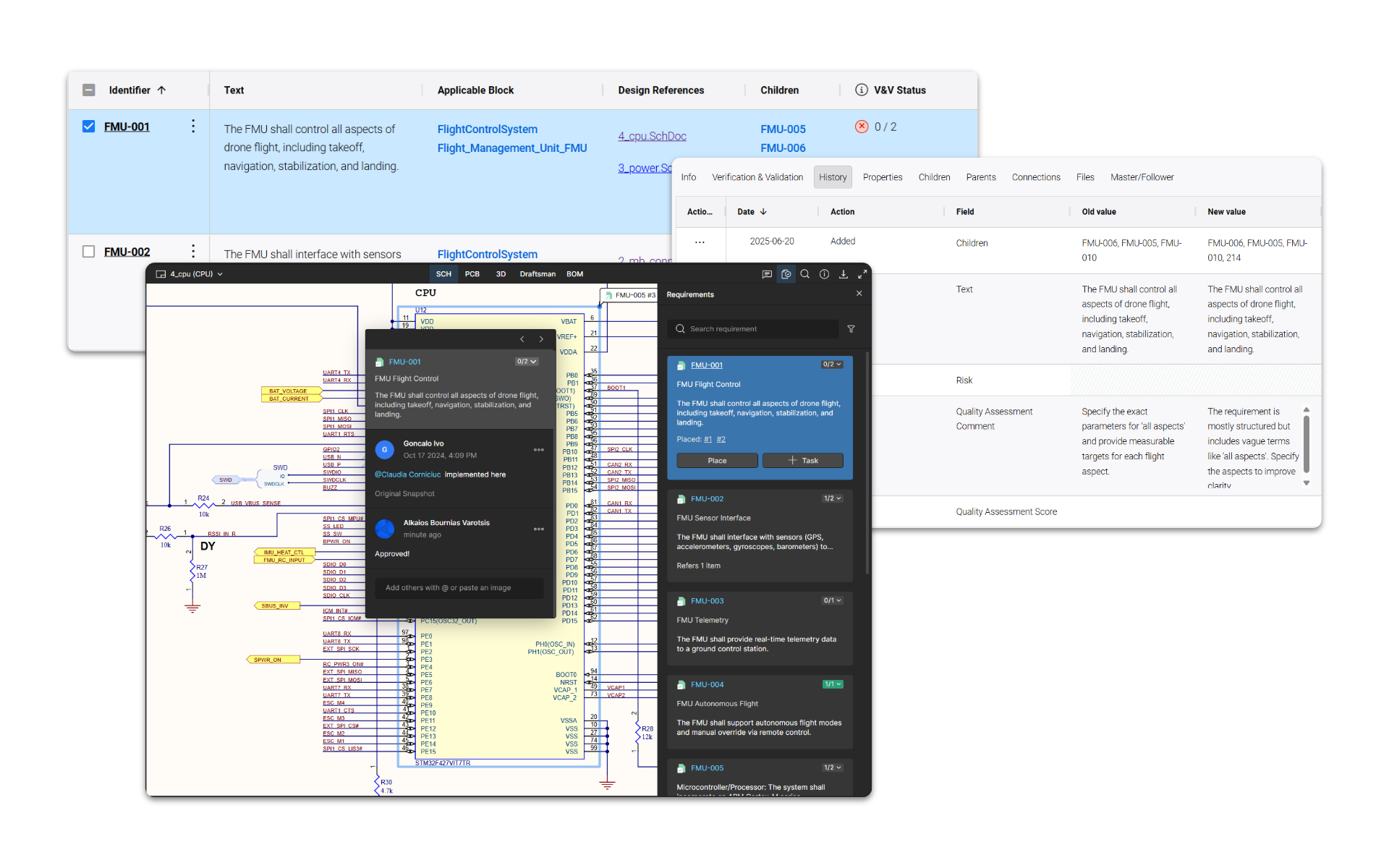Check the FMU-002 row checkbox

[x=88, y=251]
